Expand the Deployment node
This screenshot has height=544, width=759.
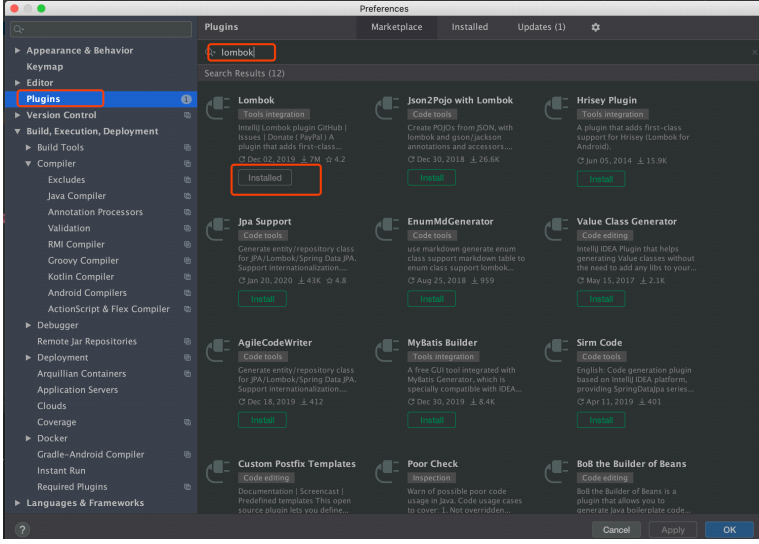[x=28, y=358]
